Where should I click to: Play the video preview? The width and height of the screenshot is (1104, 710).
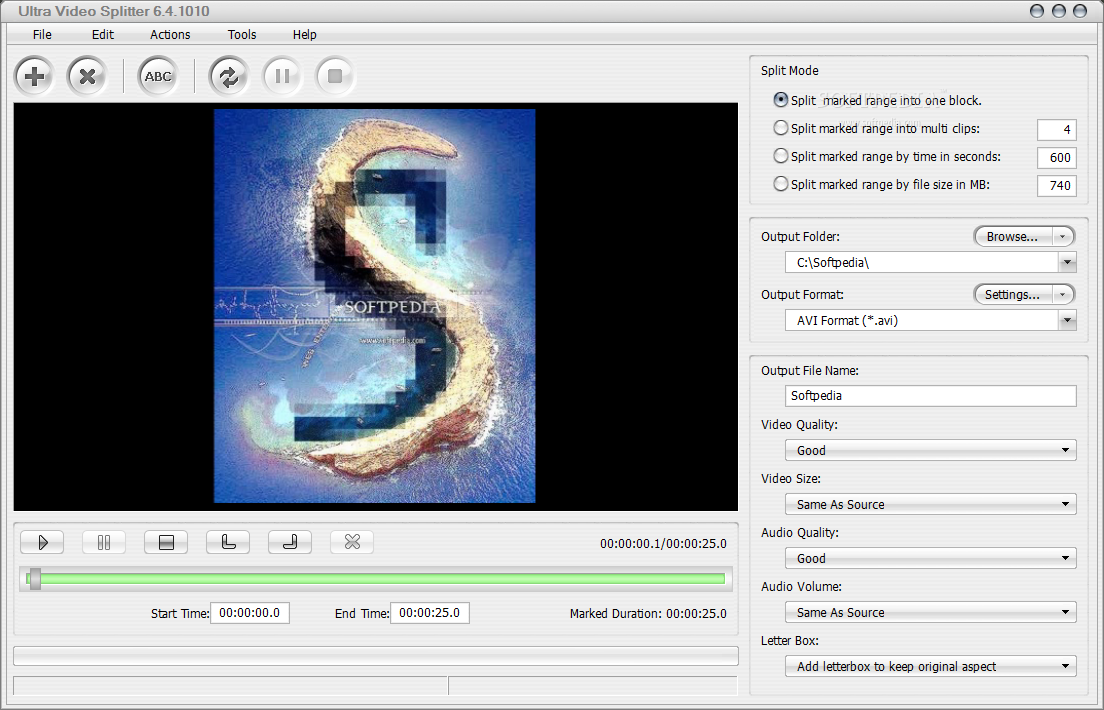pos(42,542)
